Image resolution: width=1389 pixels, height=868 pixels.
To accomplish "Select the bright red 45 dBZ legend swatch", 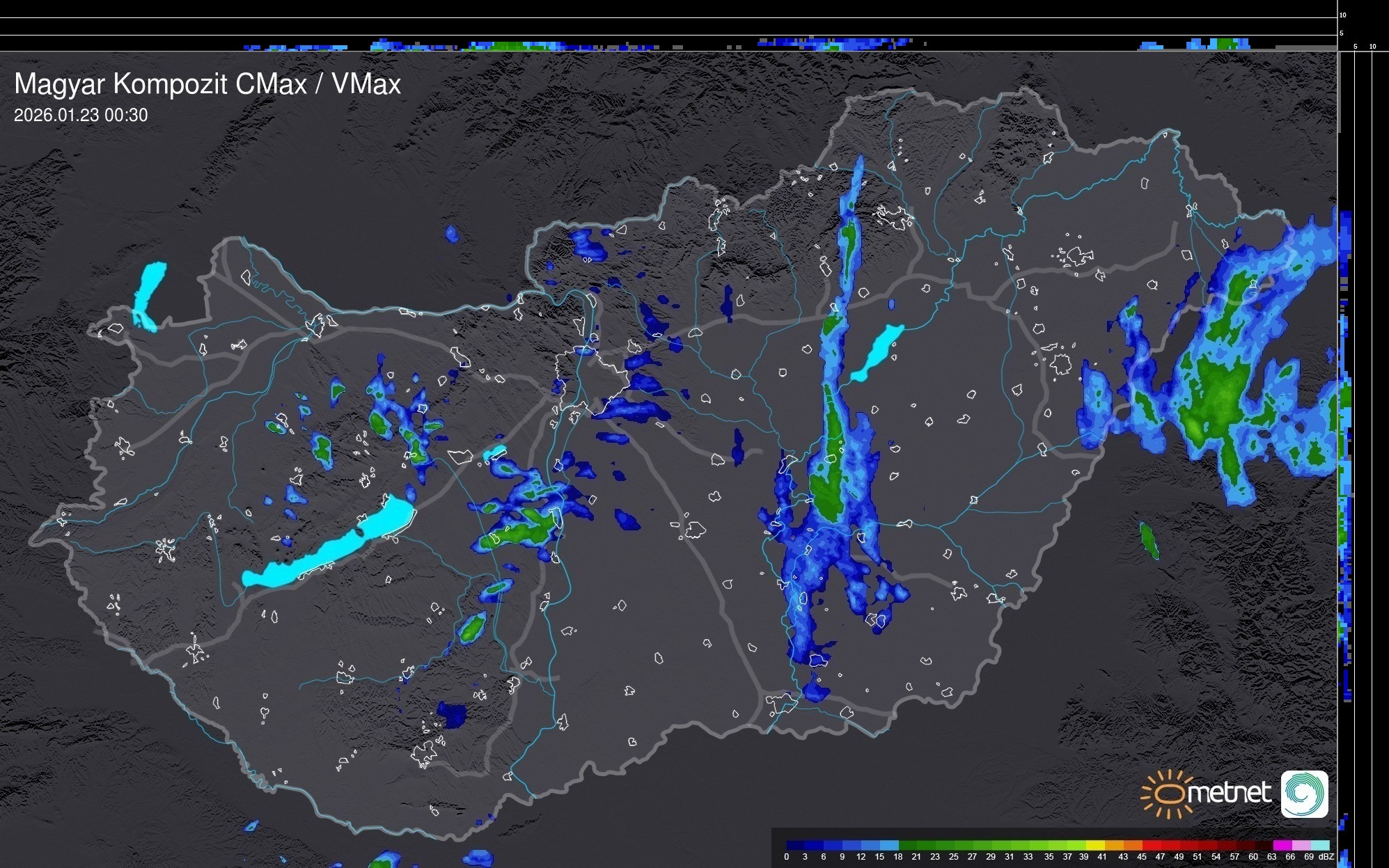I will pyautogui.click(x=1152, y=845).
